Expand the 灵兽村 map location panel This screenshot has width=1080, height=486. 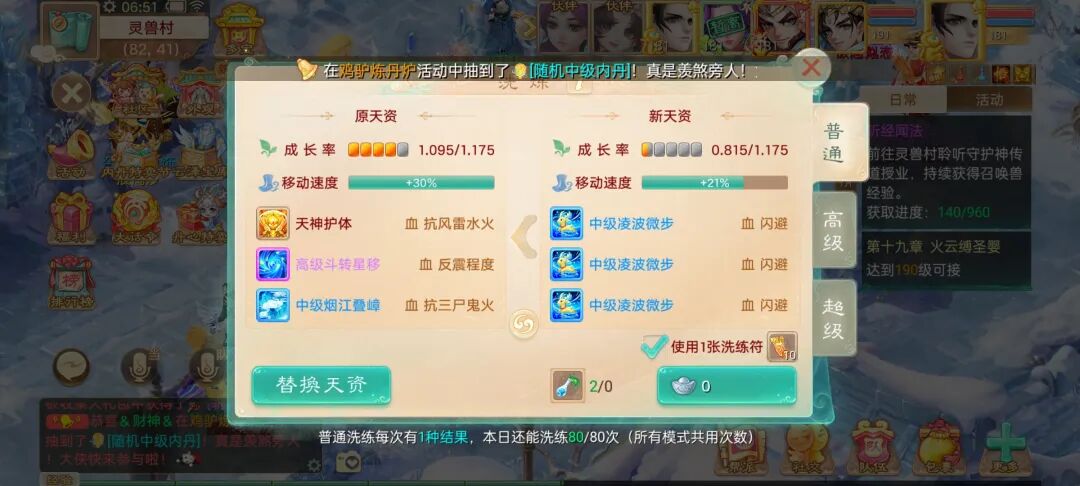point(153,30)
